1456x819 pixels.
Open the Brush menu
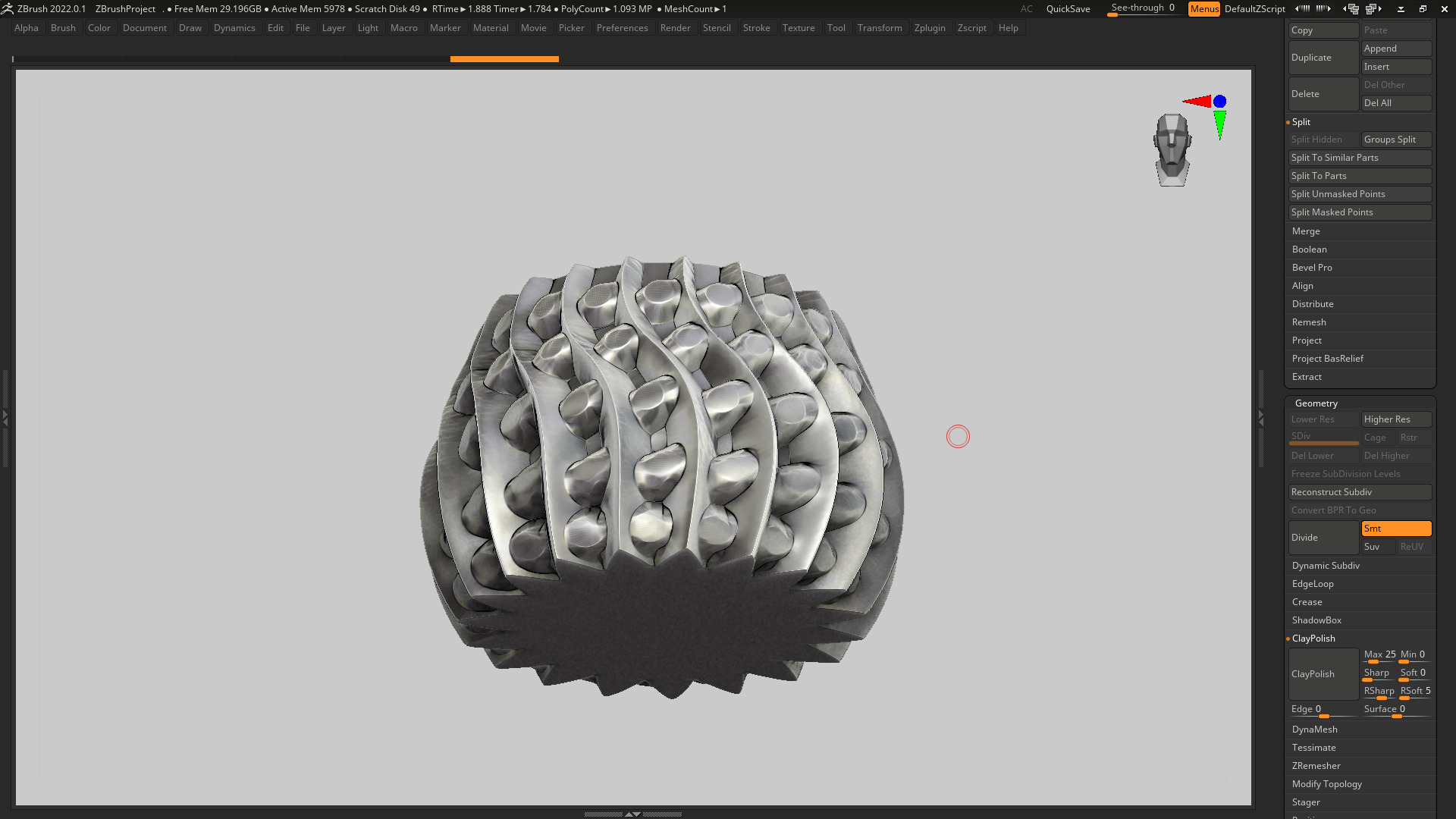tap(63, 28)
